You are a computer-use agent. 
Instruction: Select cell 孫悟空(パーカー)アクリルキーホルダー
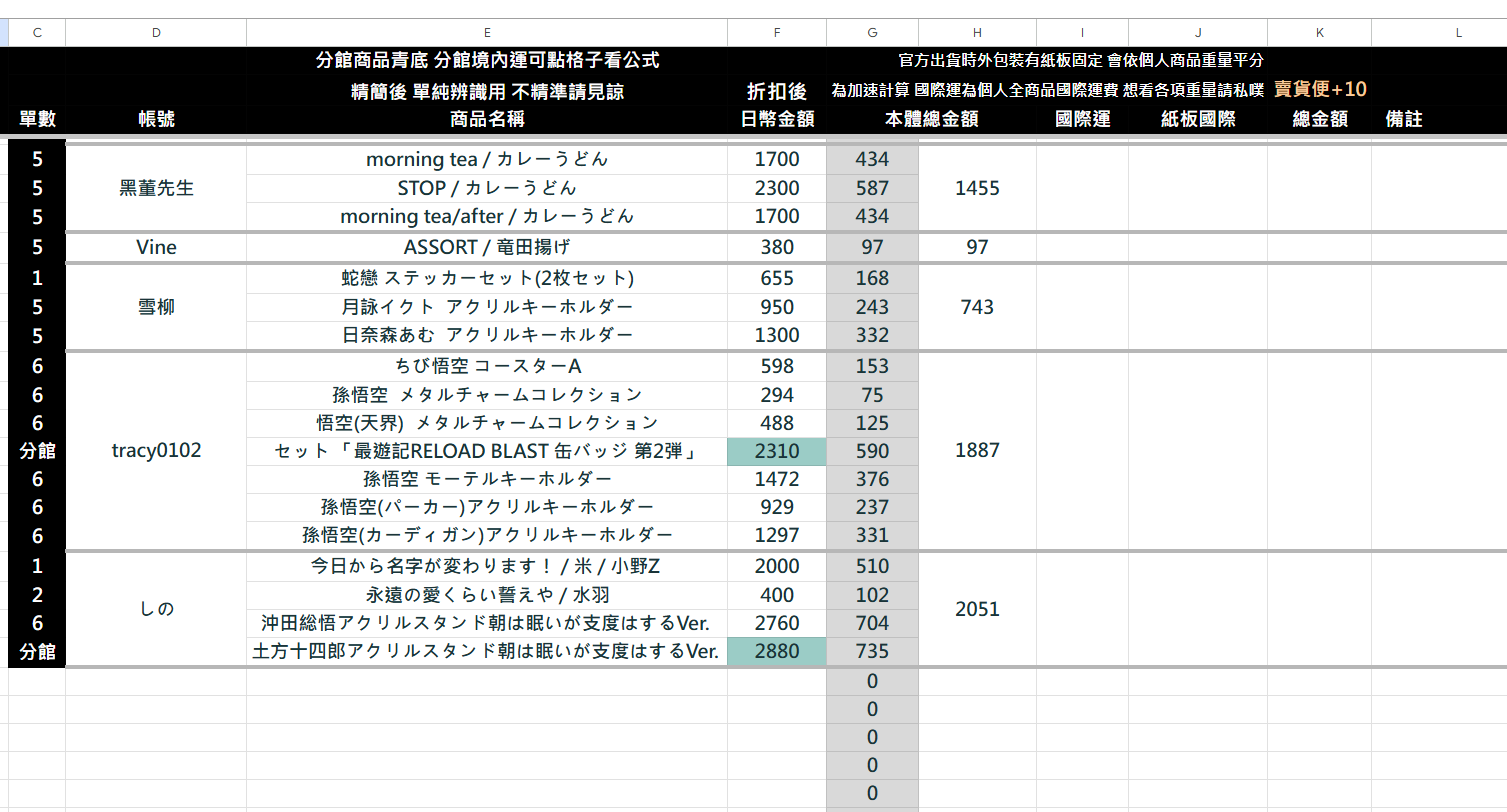[487, 507]
